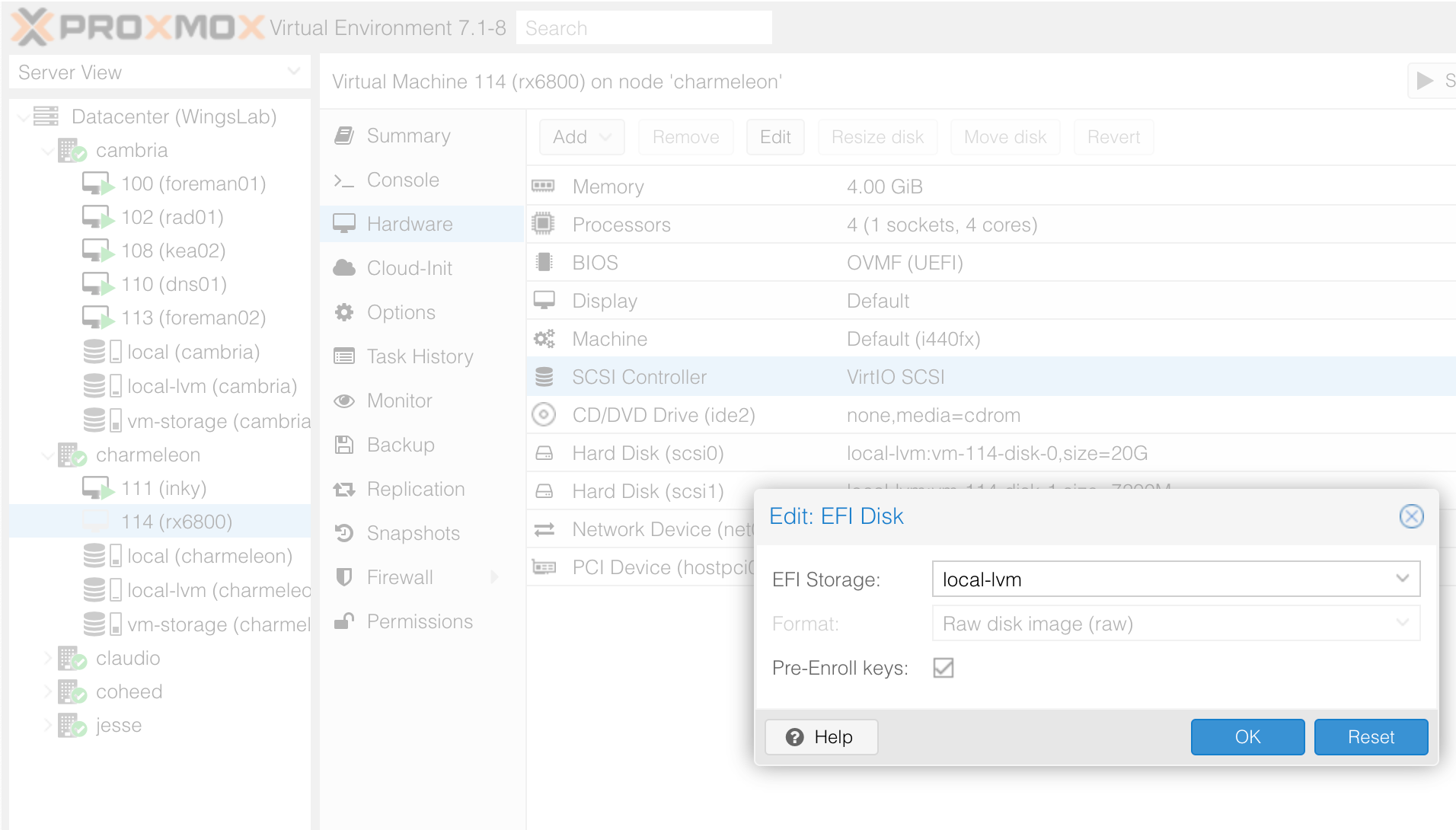Click the Machine gears icon
Viewport: 1456px width, 830px height.
pyautogui.click(x=544, y=338)
